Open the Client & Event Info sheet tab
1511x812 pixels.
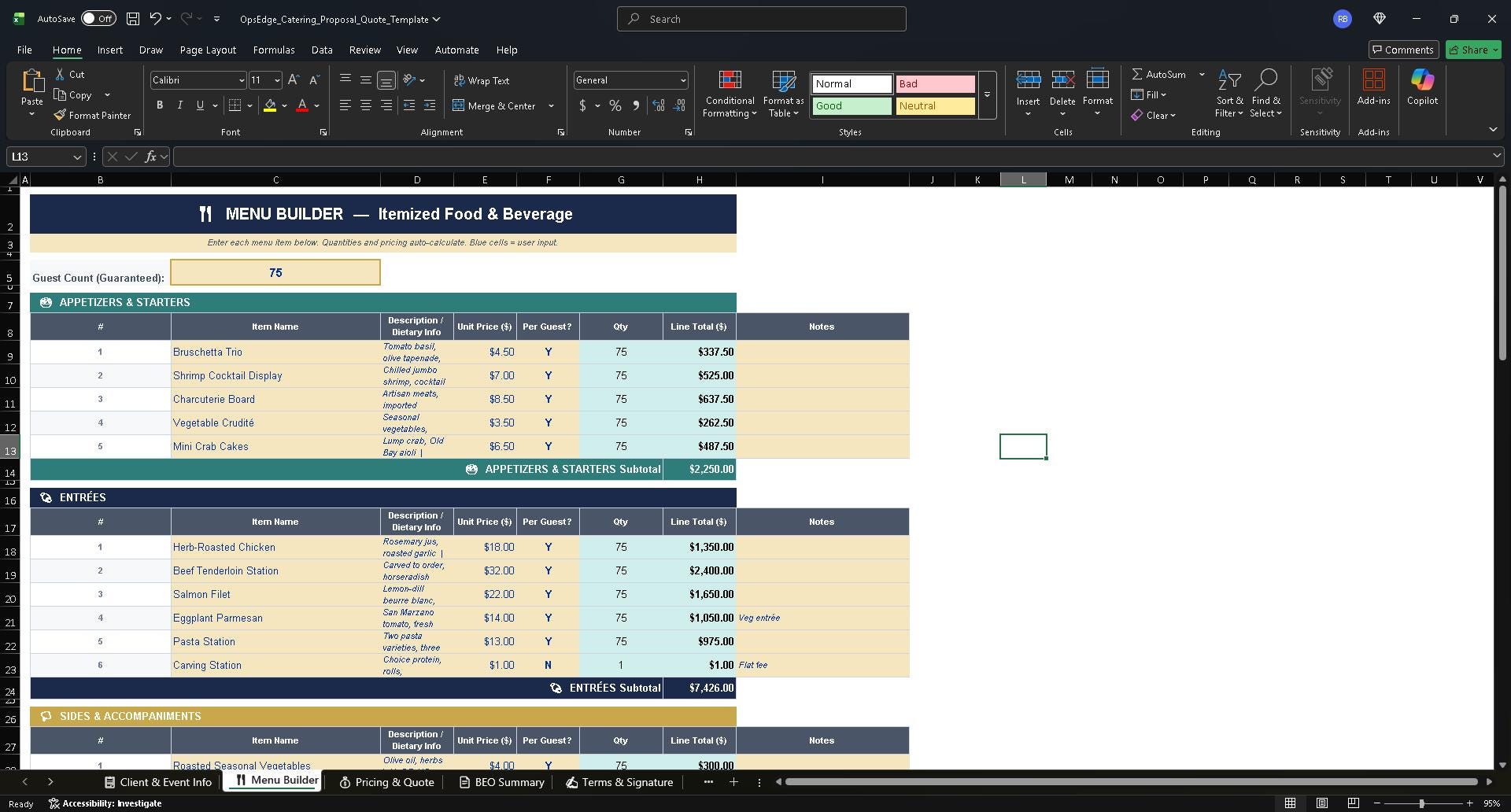(158, 782)
